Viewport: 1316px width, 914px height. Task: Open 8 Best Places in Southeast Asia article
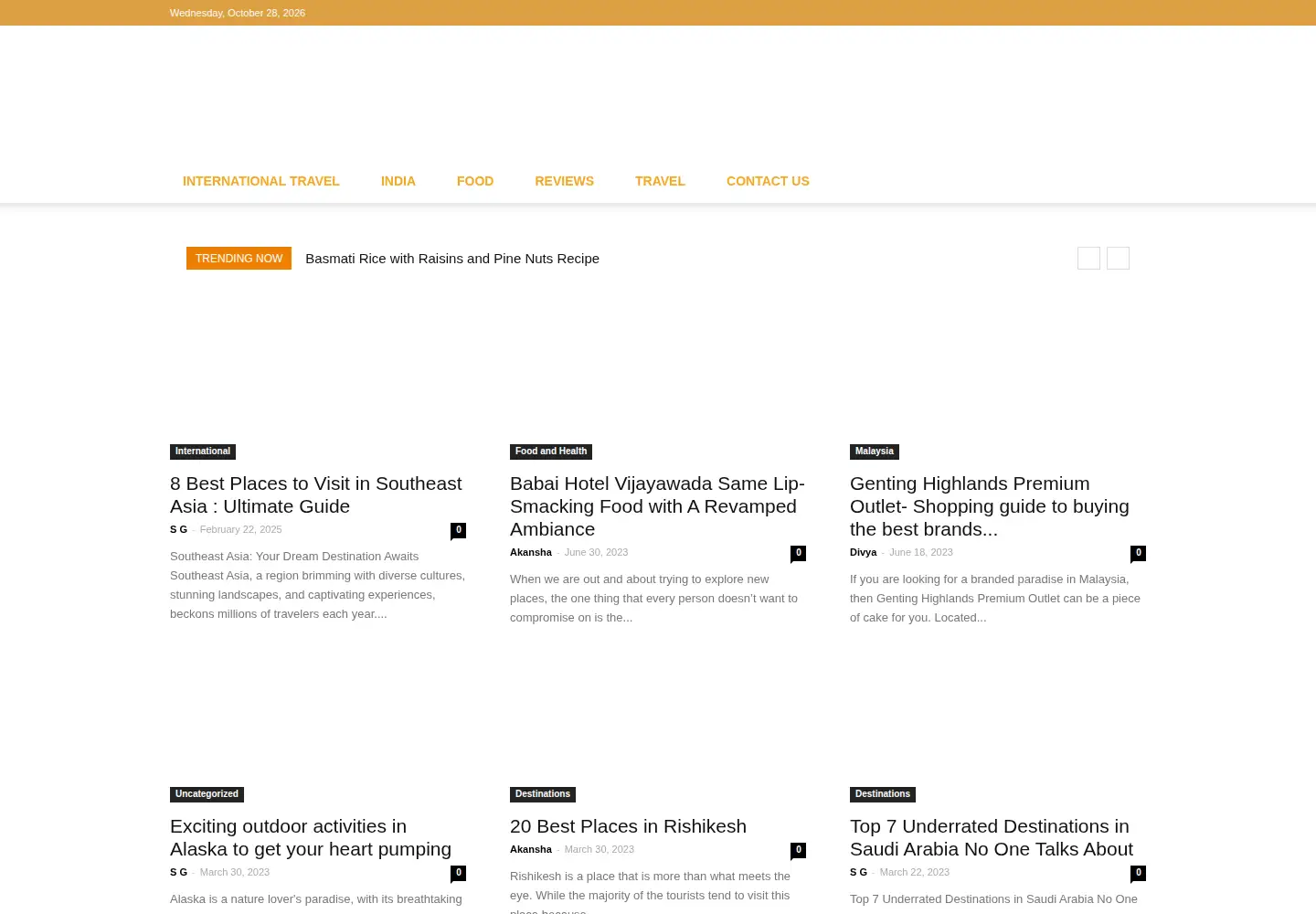tap(316, 494)
